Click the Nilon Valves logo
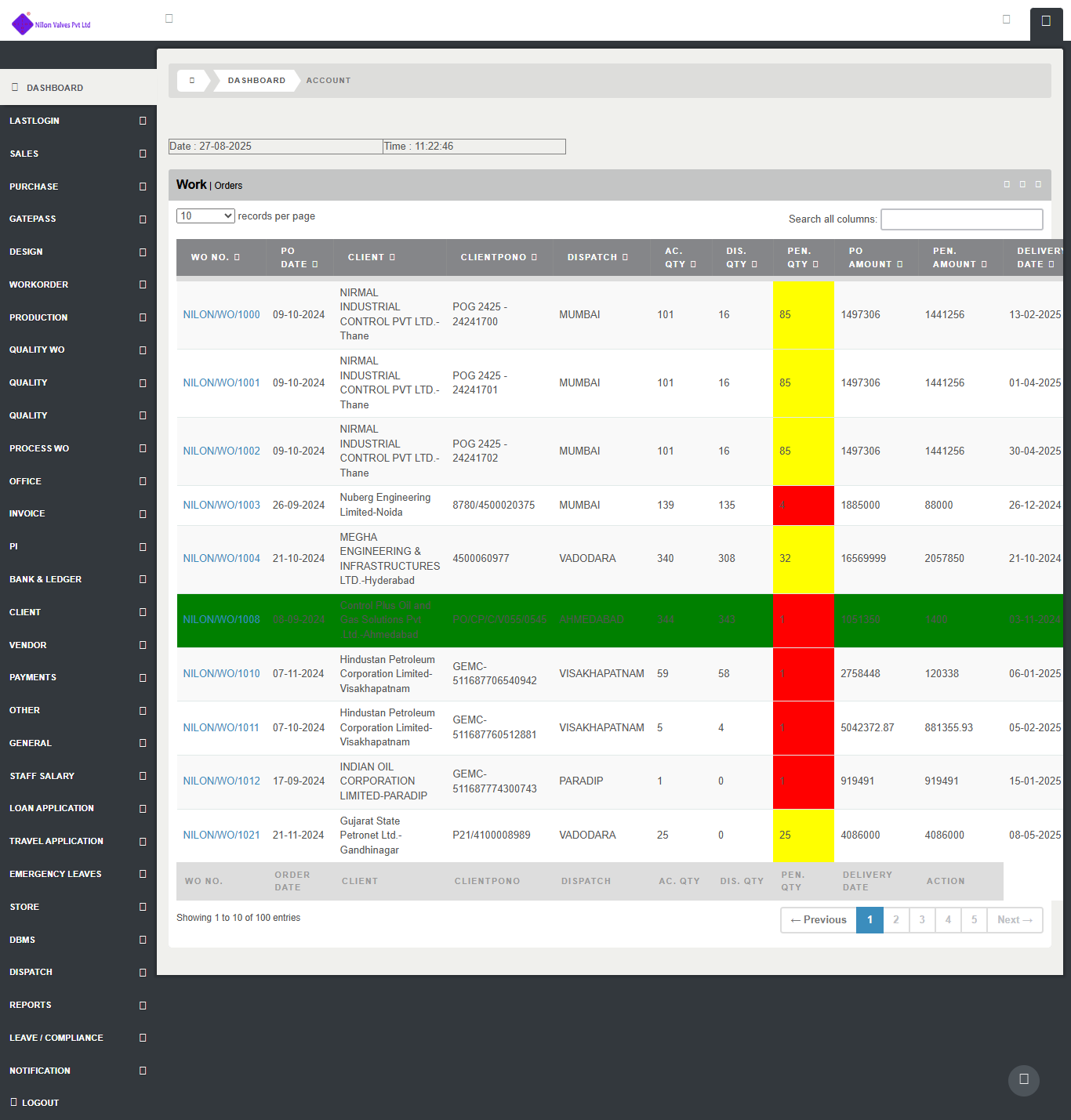 [52, 24]
